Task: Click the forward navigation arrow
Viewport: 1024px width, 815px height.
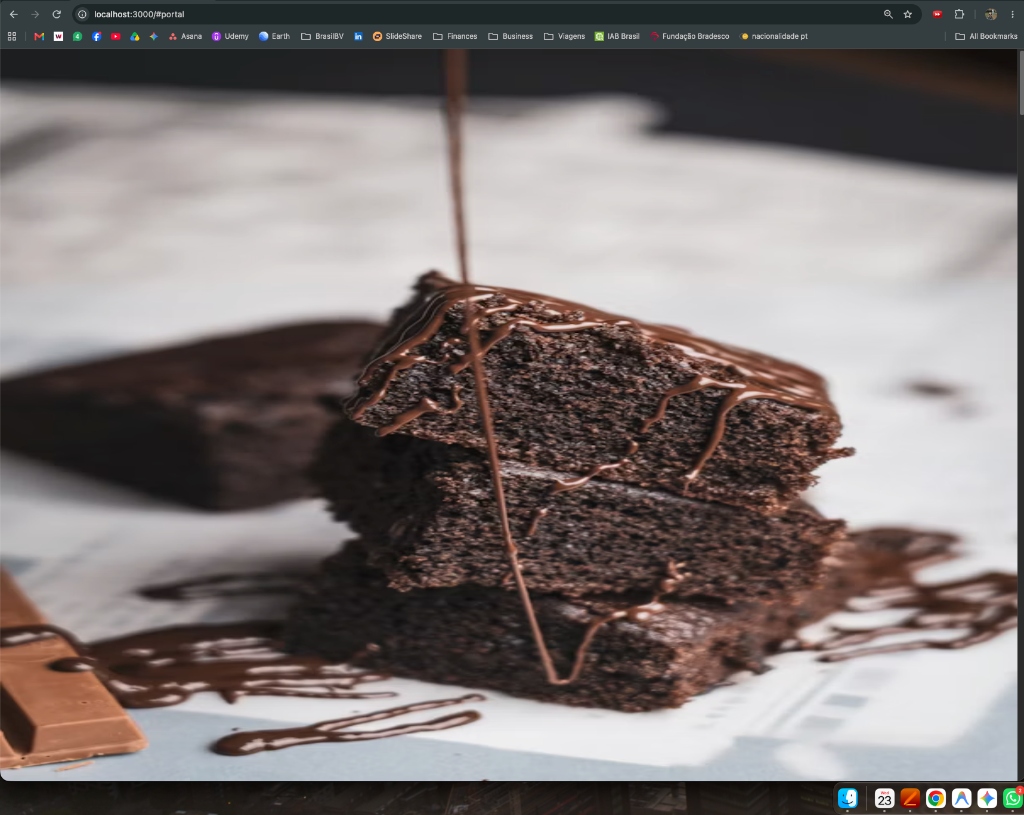Action: [x=35, y=14]
